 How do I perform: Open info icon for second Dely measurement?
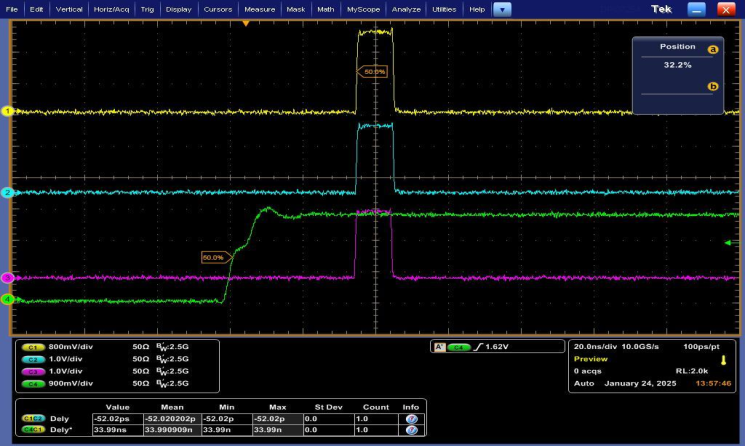click(x=411, y=429)
